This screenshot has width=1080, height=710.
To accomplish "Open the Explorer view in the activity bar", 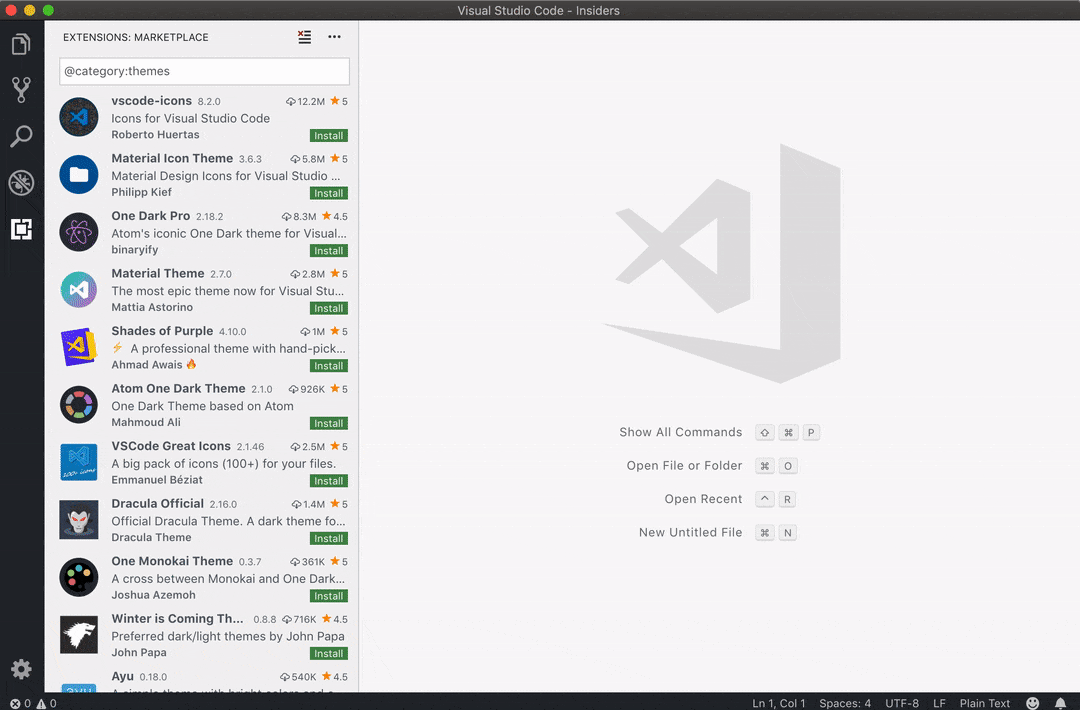I will (22, 44).
